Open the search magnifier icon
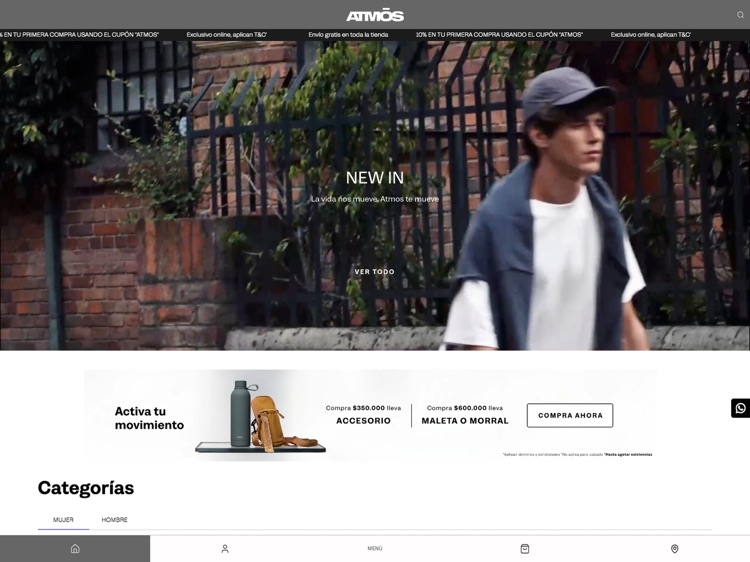Screen dimensions: 750x562 (x=740, y=15)
